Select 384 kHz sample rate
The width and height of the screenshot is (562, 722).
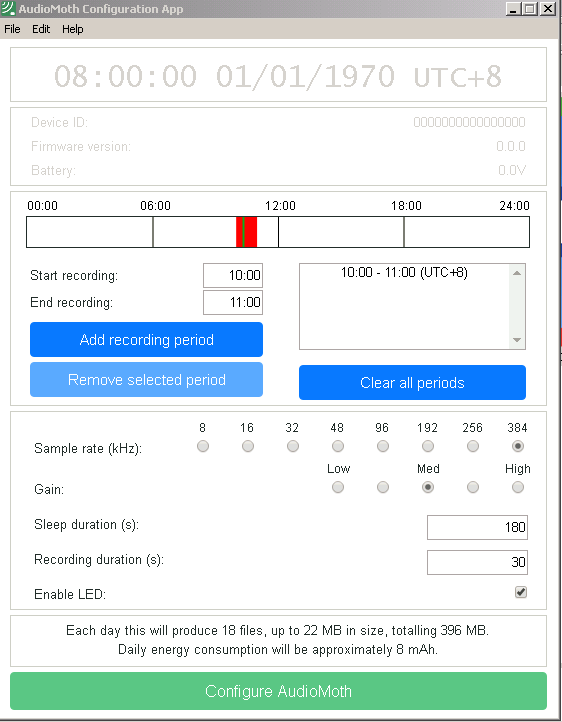click(x=518, y=446)
